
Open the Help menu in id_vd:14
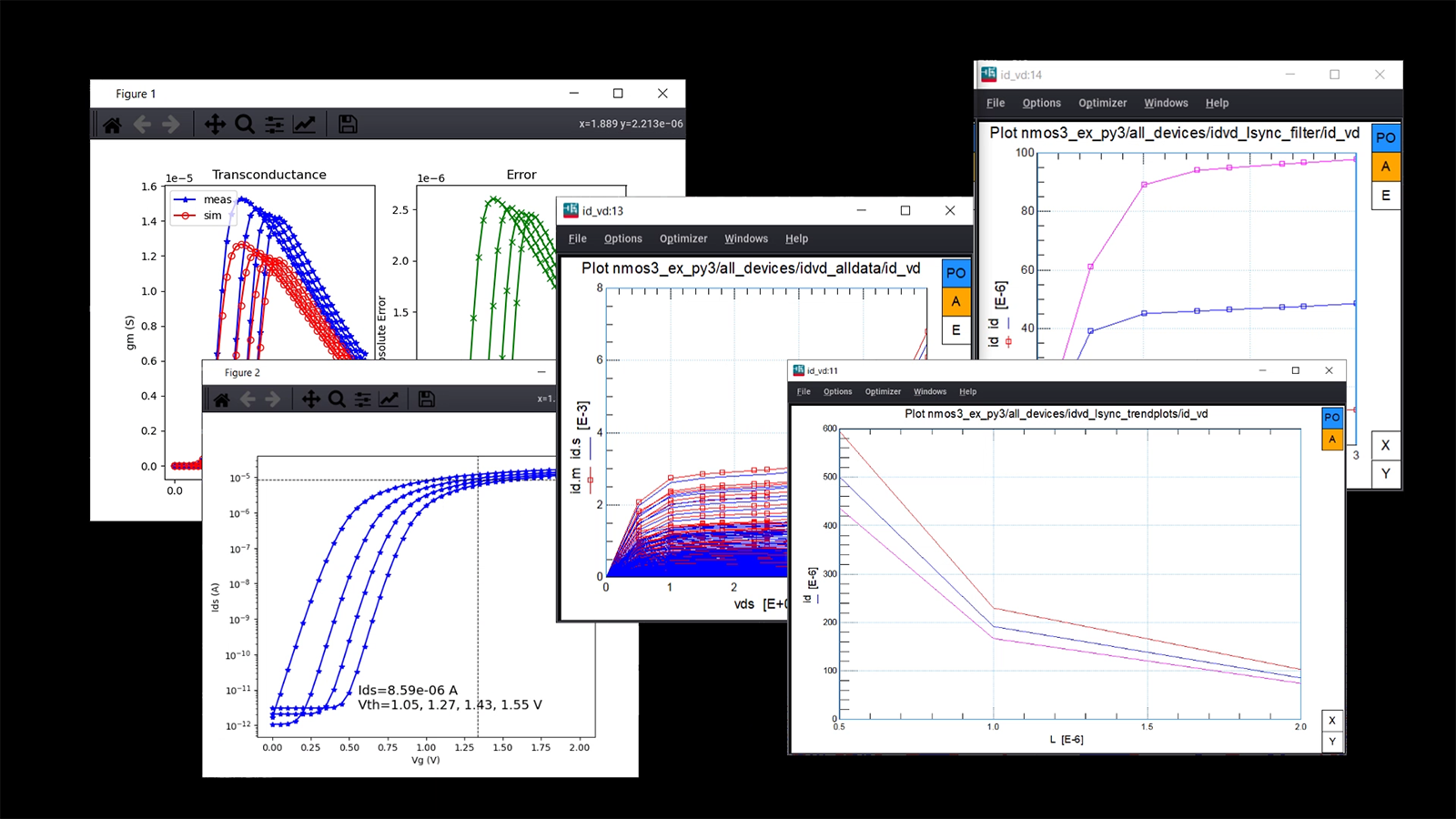pyautogui.click(x=1217, y=103)
